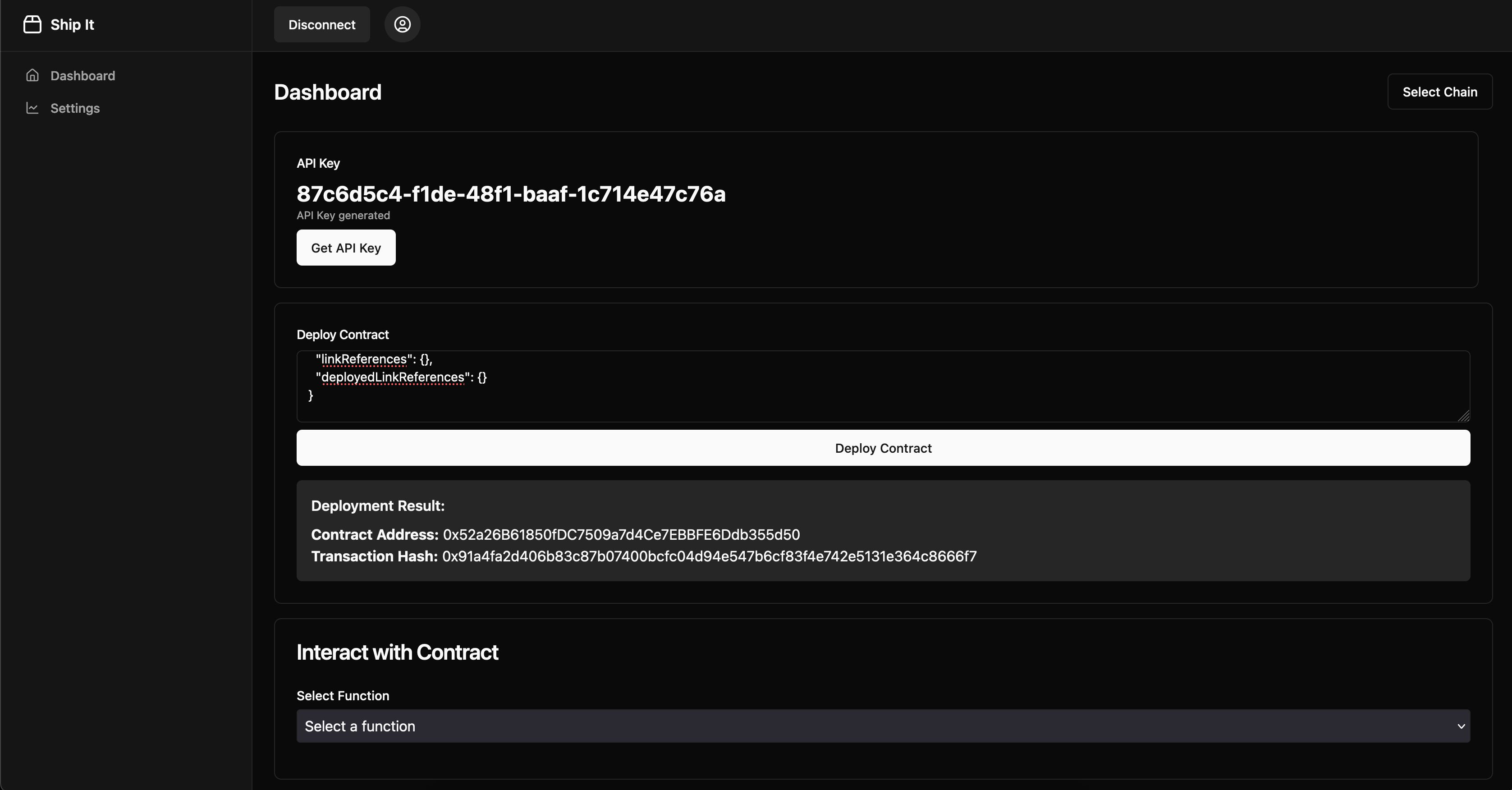Click the API Key generated status text
1512x790 pixels.
point(344,216)
